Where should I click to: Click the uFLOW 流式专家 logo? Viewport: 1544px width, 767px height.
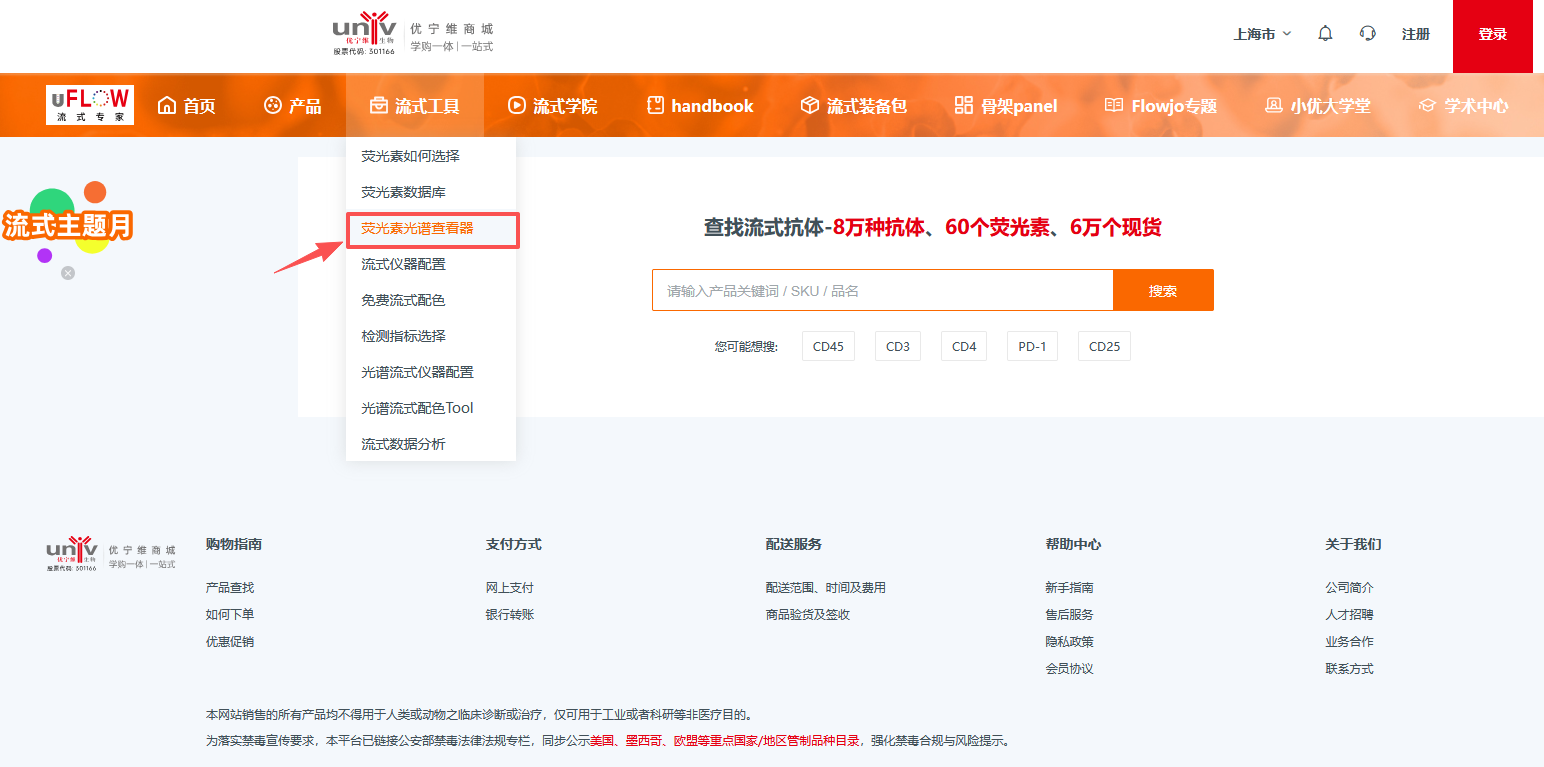90,105
